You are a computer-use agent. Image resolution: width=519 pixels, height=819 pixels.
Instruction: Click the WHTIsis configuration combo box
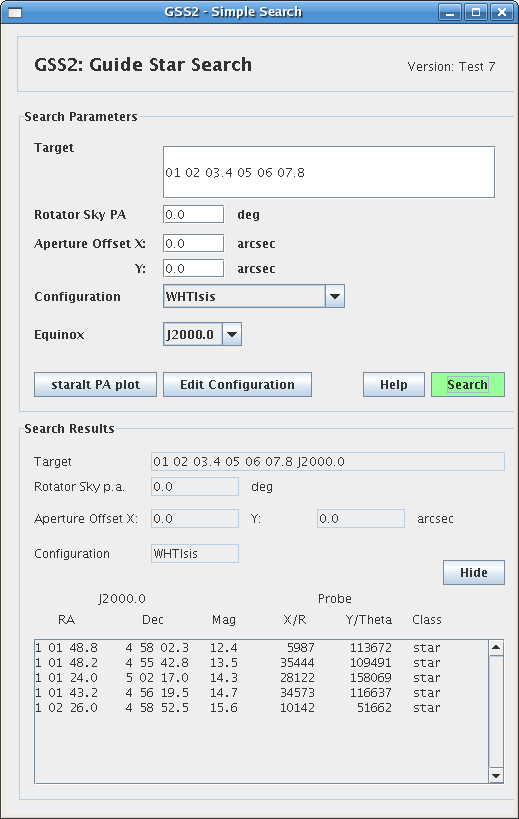pos(254,296)
